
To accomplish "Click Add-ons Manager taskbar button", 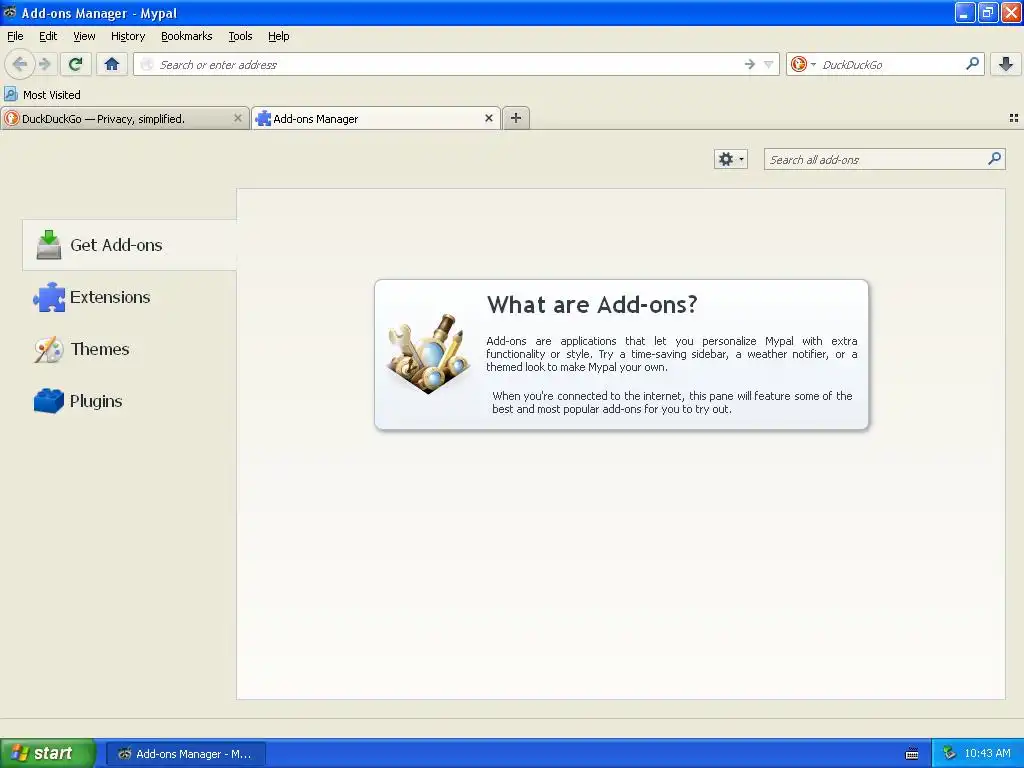I will (186, 754).
